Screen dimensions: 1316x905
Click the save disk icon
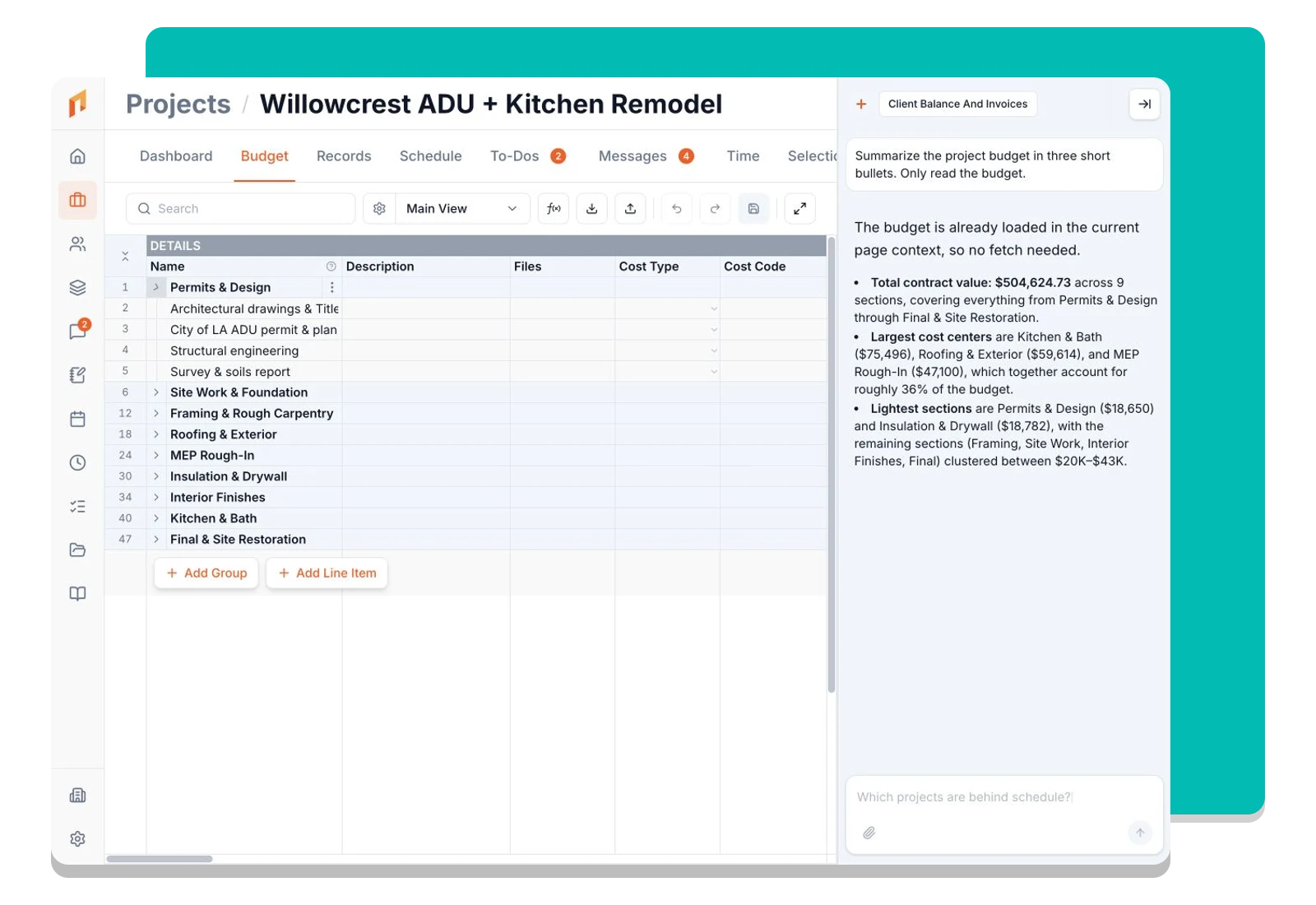click(x=753, y=208)
